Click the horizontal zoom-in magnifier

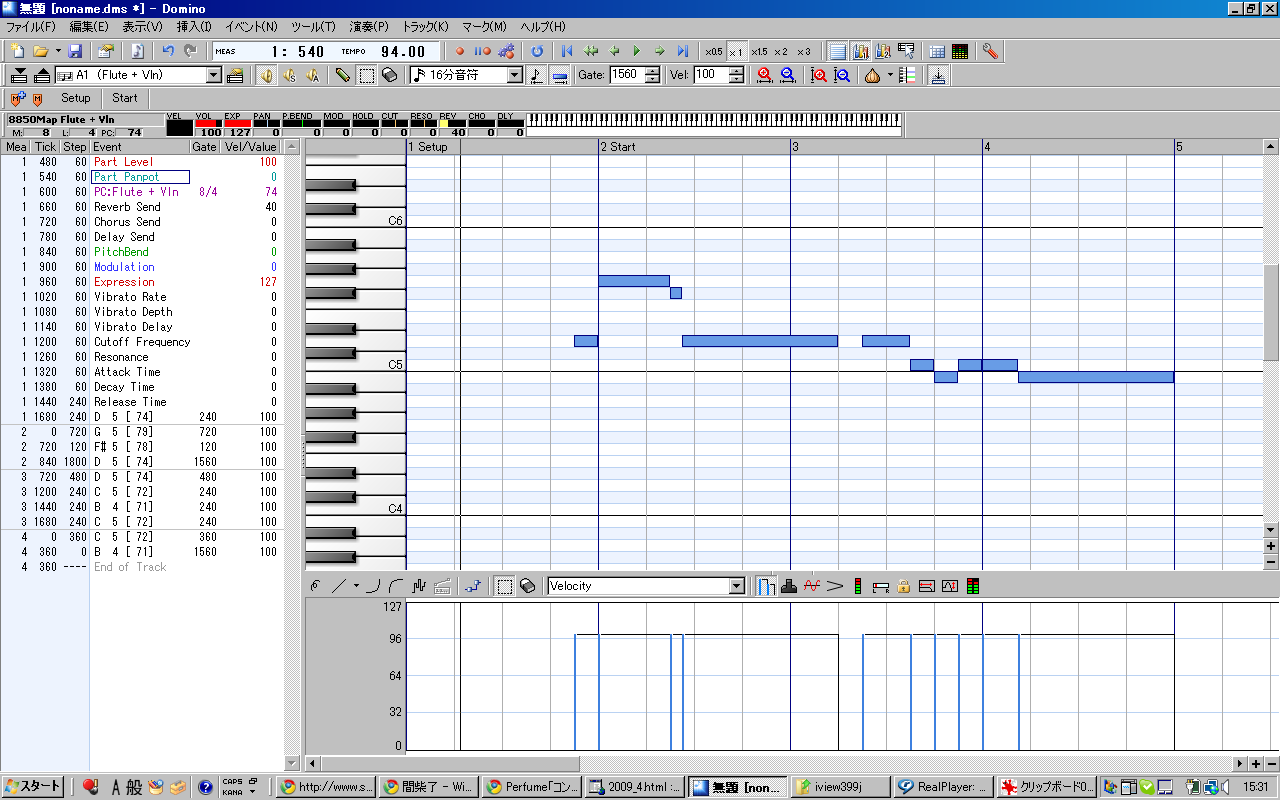(x=765, y=75)
